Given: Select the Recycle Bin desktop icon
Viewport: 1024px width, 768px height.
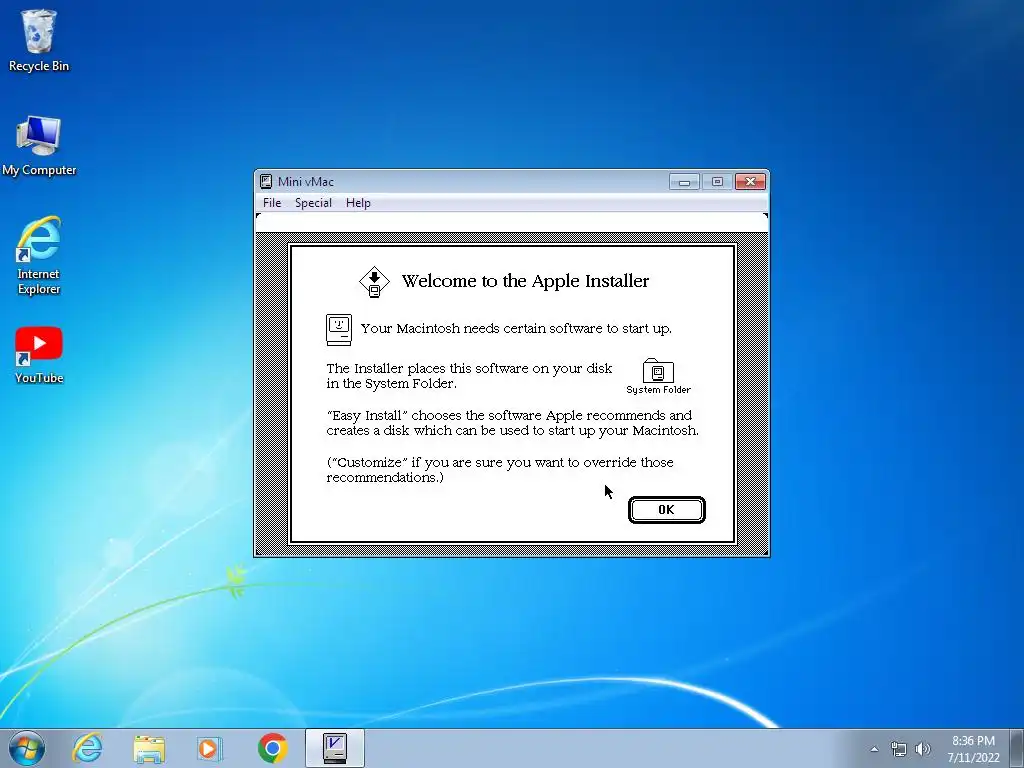Looking at the screenshot, I should tap(39, 40).
